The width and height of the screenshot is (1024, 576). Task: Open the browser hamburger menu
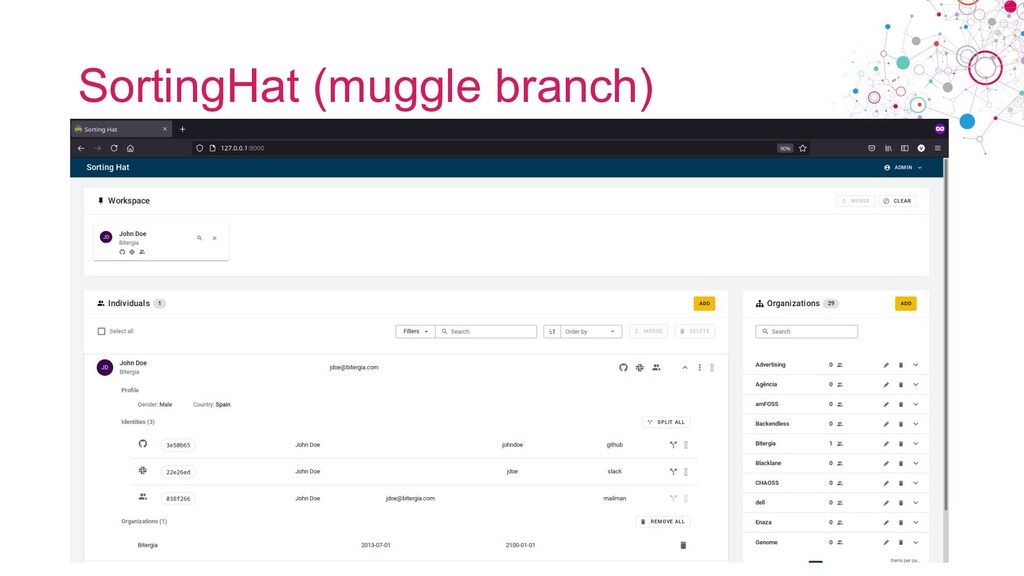click(x=937, y=148)
